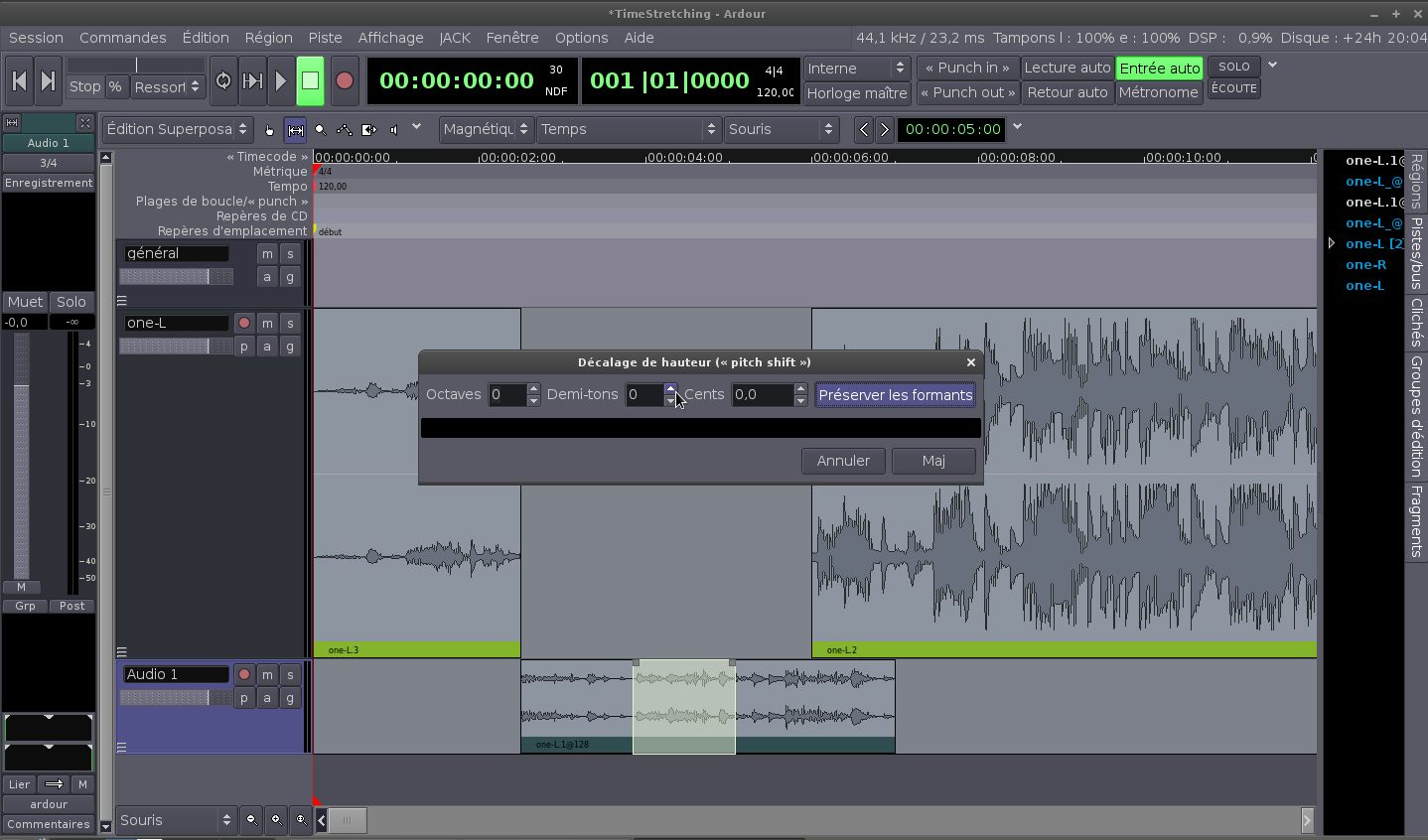Click the Maj button in pitch dialog
Screen dimensions: 1428x840
pos(932,461)
